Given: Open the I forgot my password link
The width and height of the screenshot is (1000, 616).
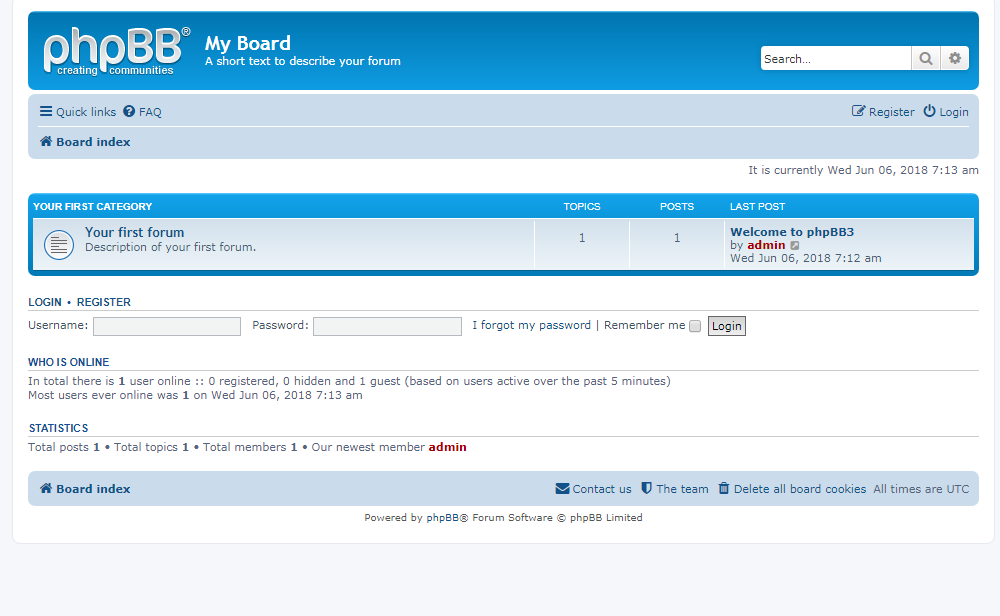Looking at the screenshot, I should [x=530, y=325].
